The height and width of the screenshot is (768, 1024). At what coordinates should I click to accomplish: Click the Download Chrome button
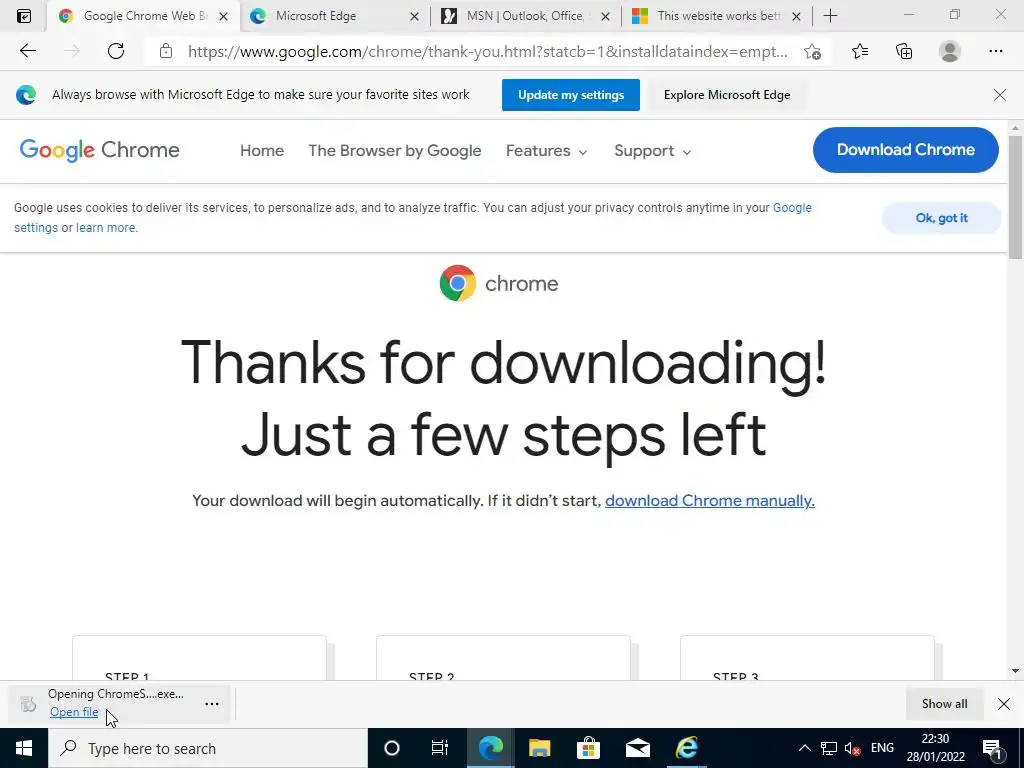[x=905, y=150]
